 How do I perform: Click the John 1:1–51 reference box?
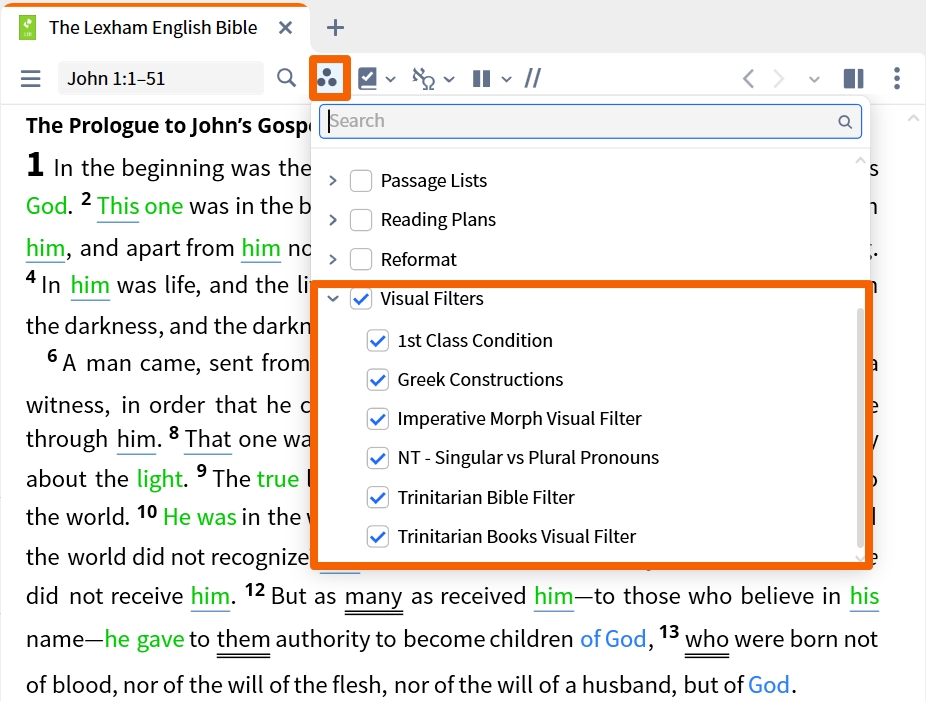click(x=161, y=78)
